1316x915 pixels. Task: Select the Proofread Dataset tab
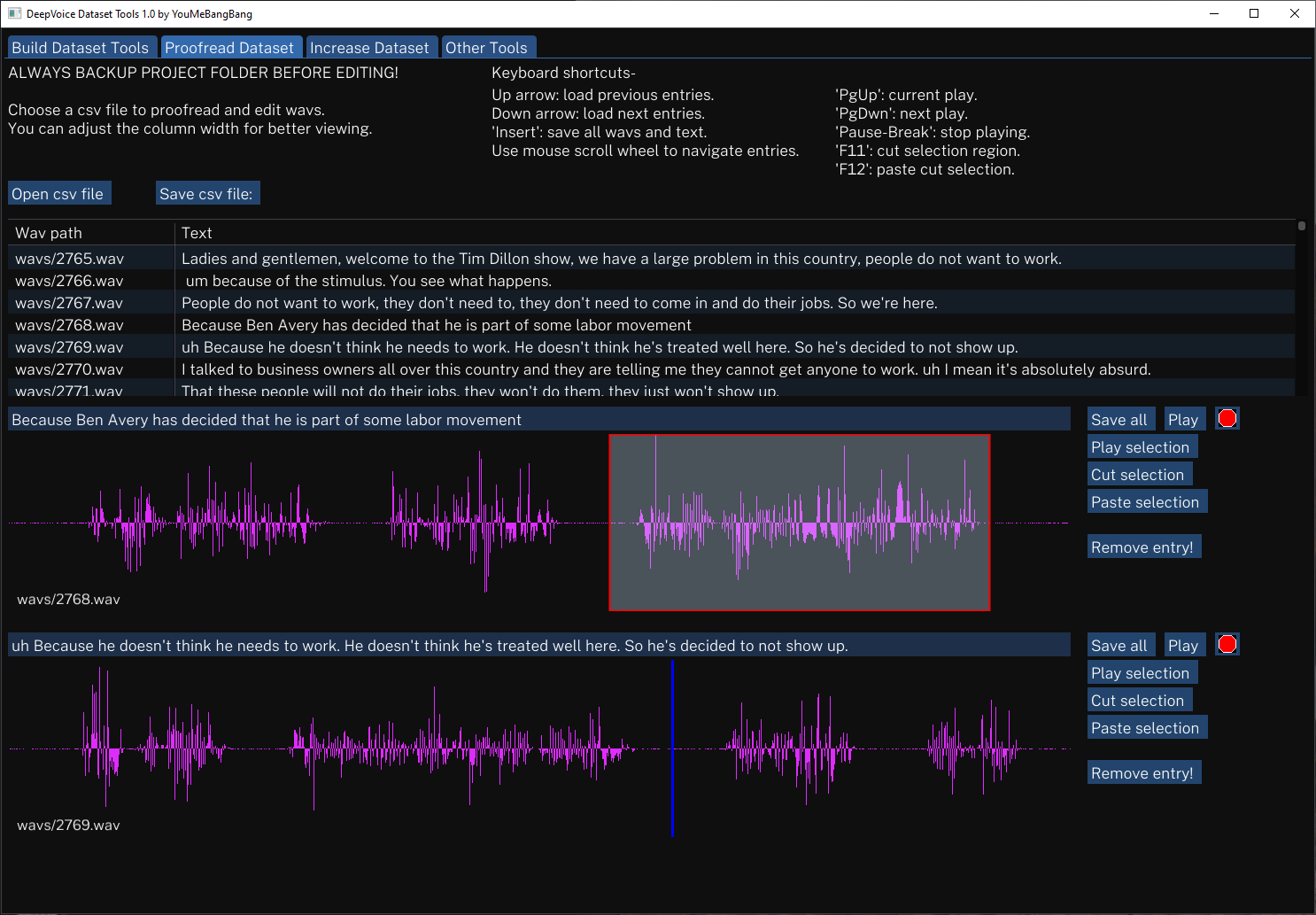[231, 47]
